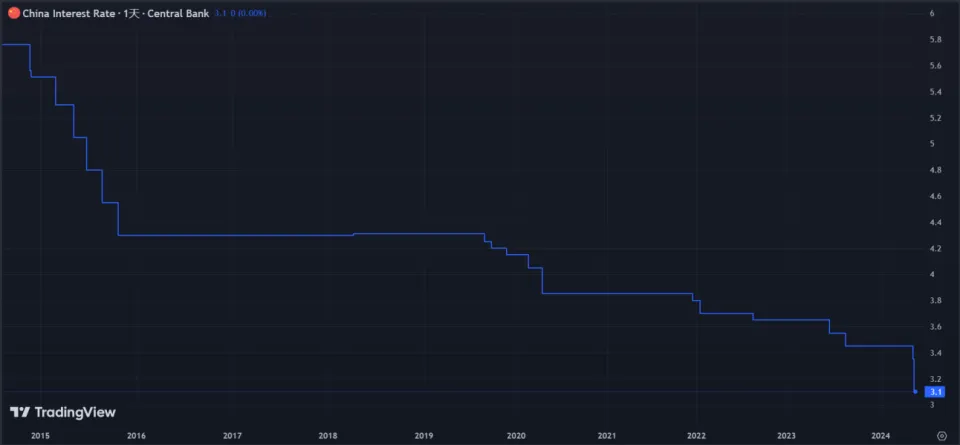Screen dimensions: 960x445
Task: Click the TradingView logo
Action: [x=63, y=412]
